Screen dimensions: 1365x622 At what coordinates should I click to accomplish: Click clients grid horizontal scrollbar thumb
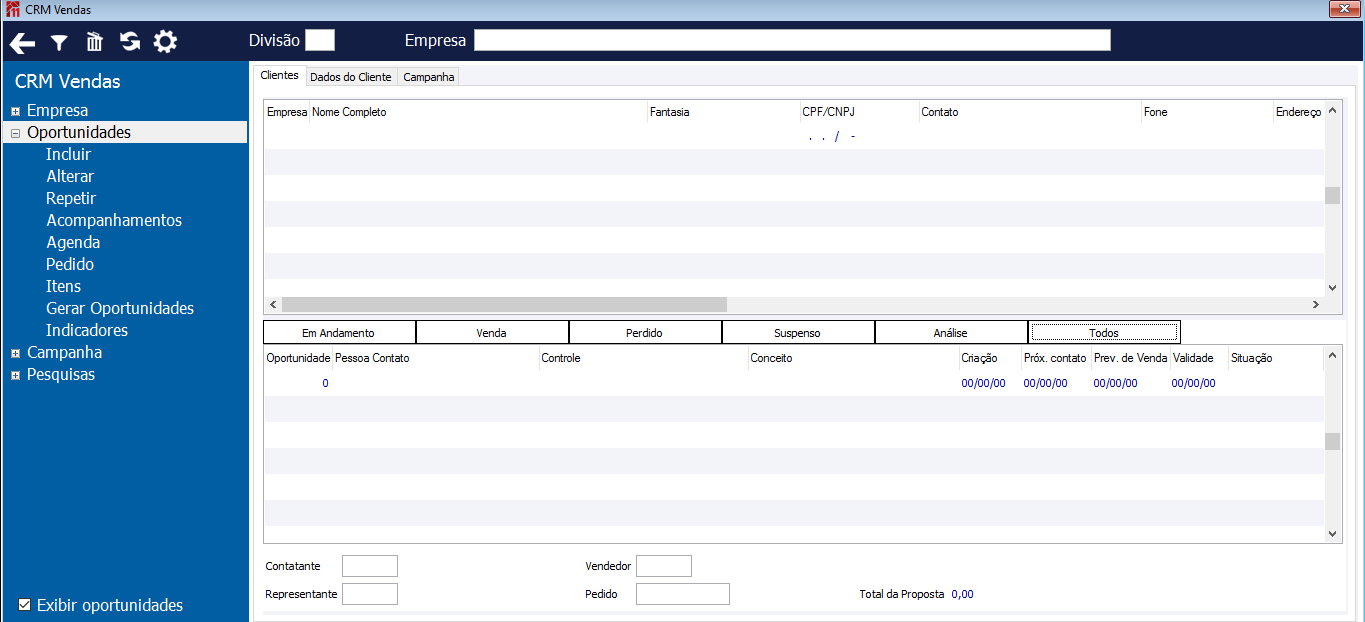coord(504,304)
